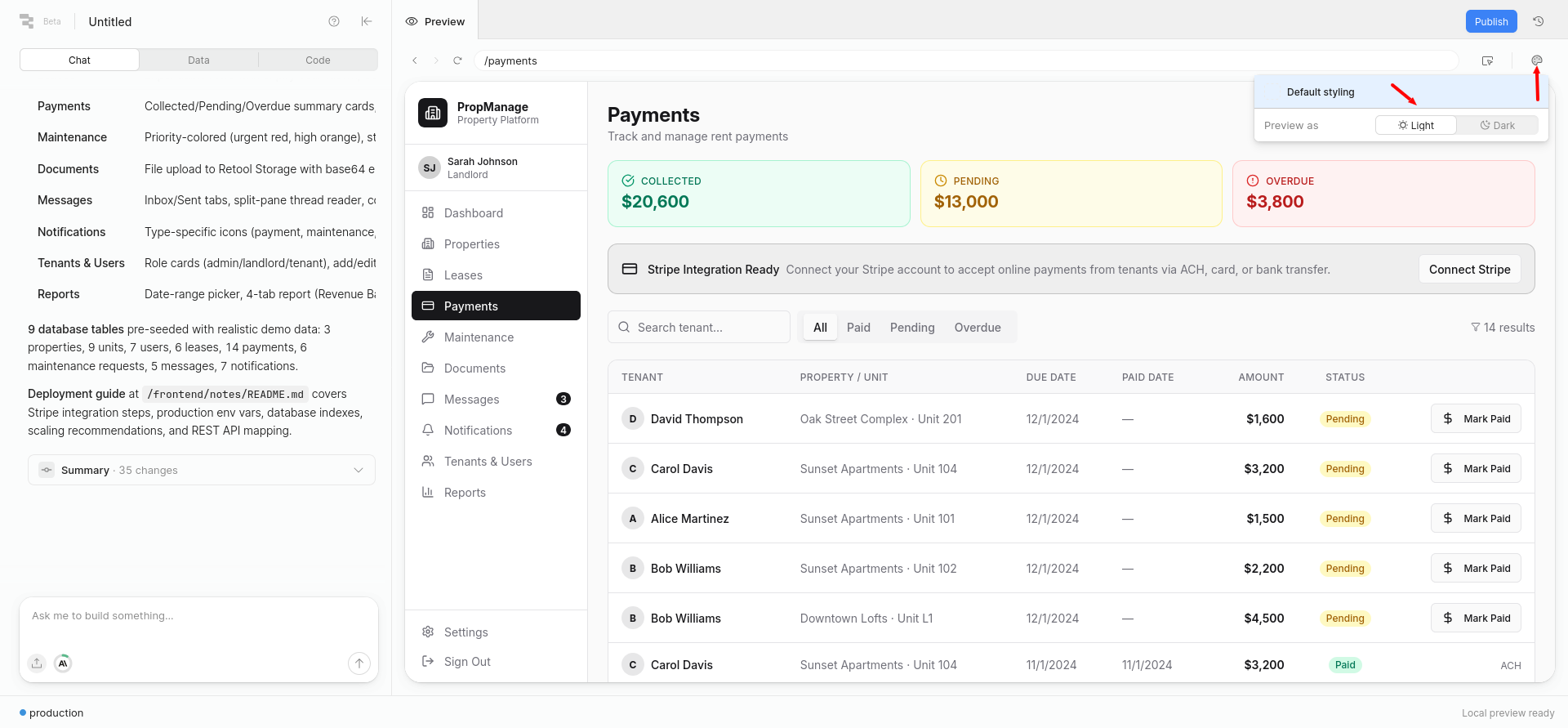Select Payments in sidebar
This screenshot has height=728, width=1568.
[x=496, y=306]
